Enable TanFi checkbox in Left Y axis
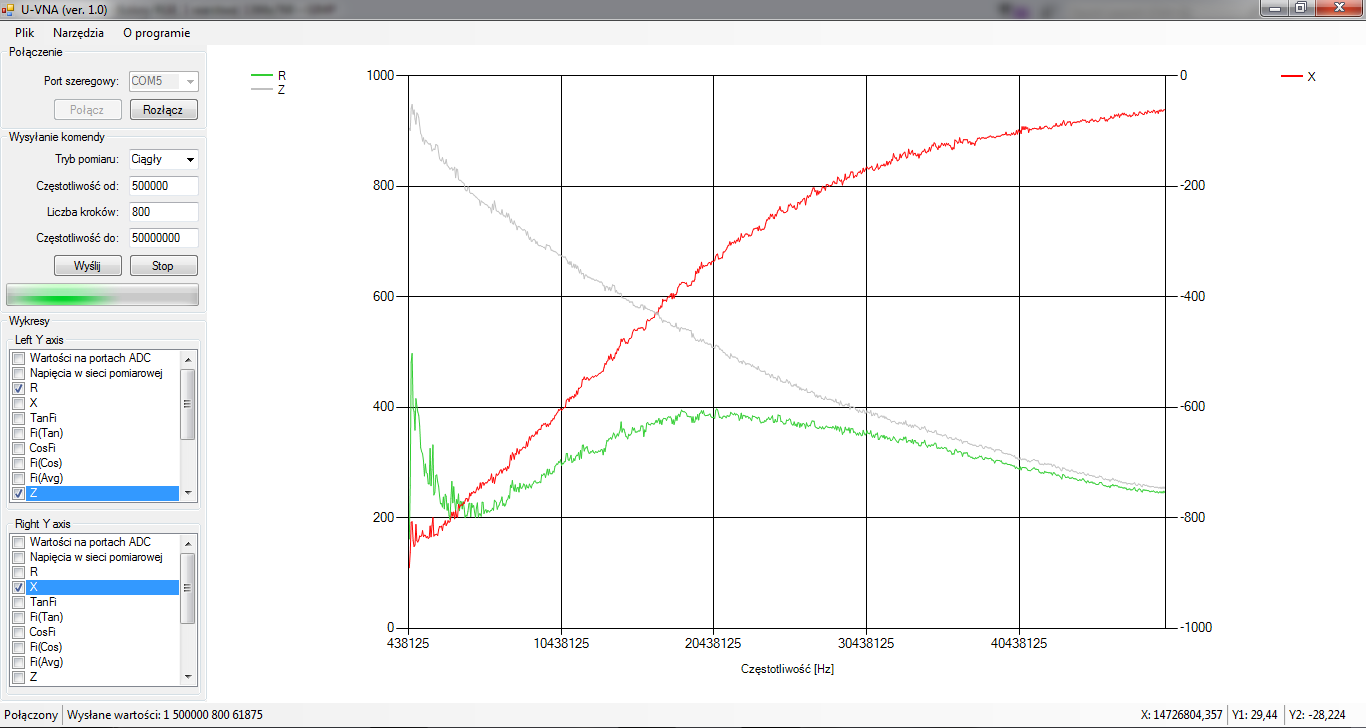The width and height of the screenshot is (1366, 728). [18, 418]
